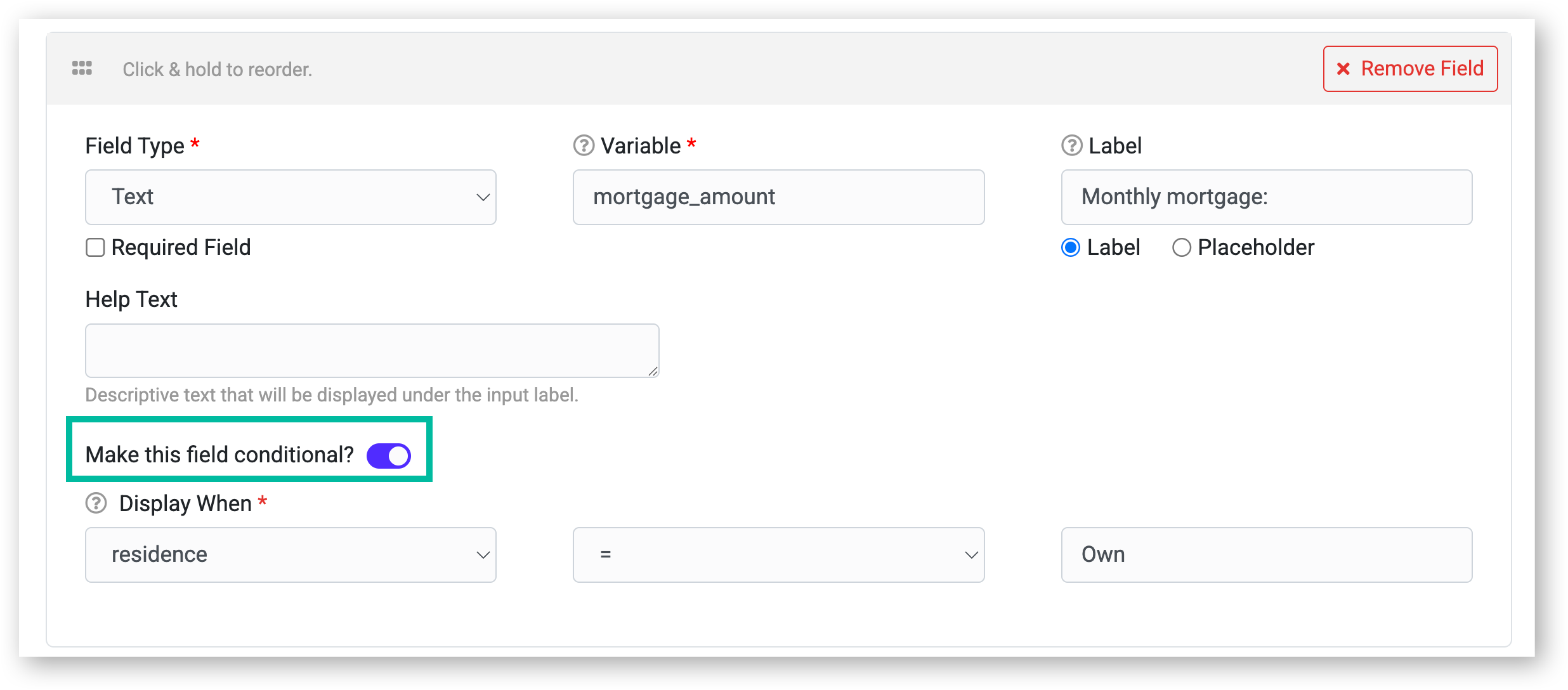The height and width of the screenshot is (690, 1568).
Task: Select the Label radio button
Action: pos(1071,247)
